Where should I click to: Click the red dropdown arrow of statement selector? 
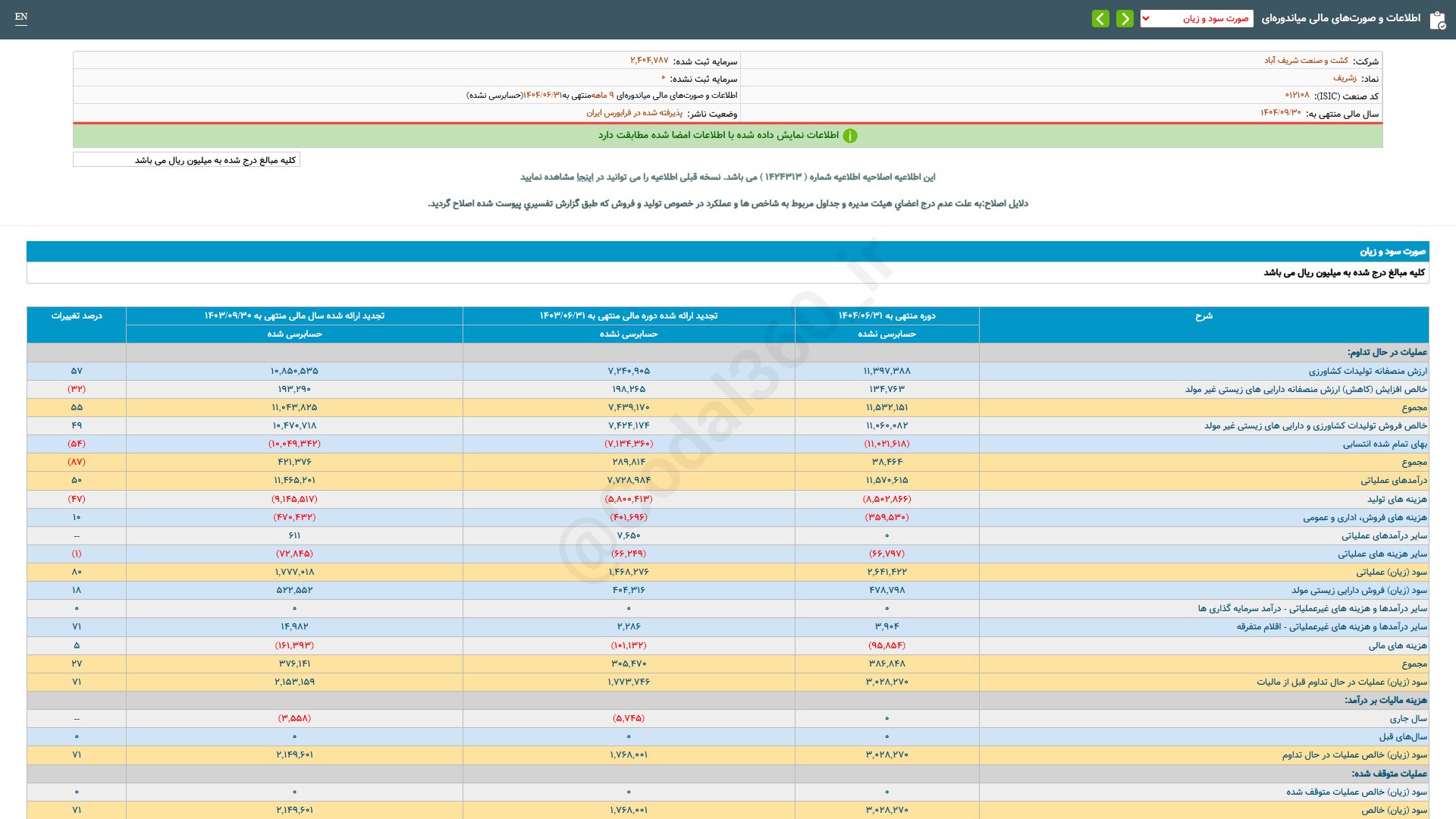pos(1146,18)
